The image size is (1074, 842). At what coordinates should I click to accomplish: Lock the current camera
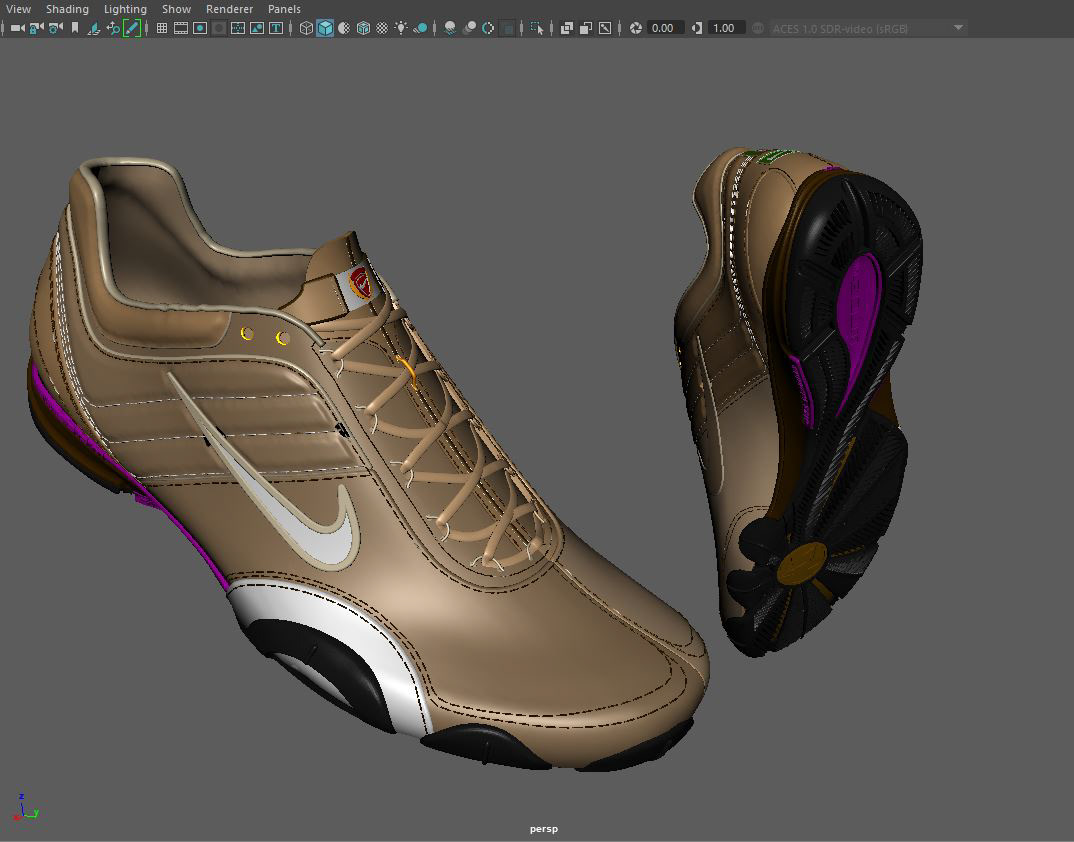point(36,28)
